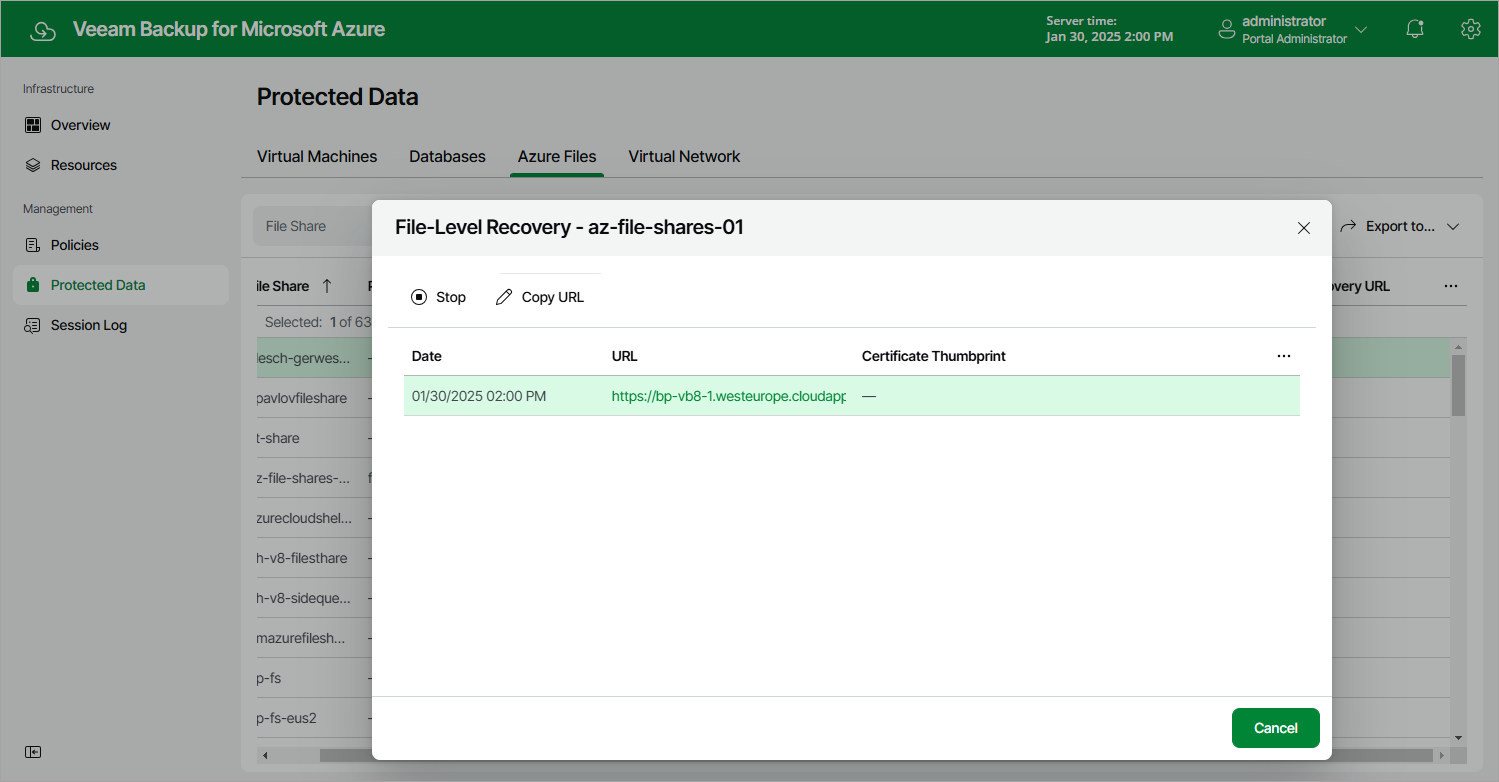Collapse the sidebar with the bottom-left icon

coord(33,752)
